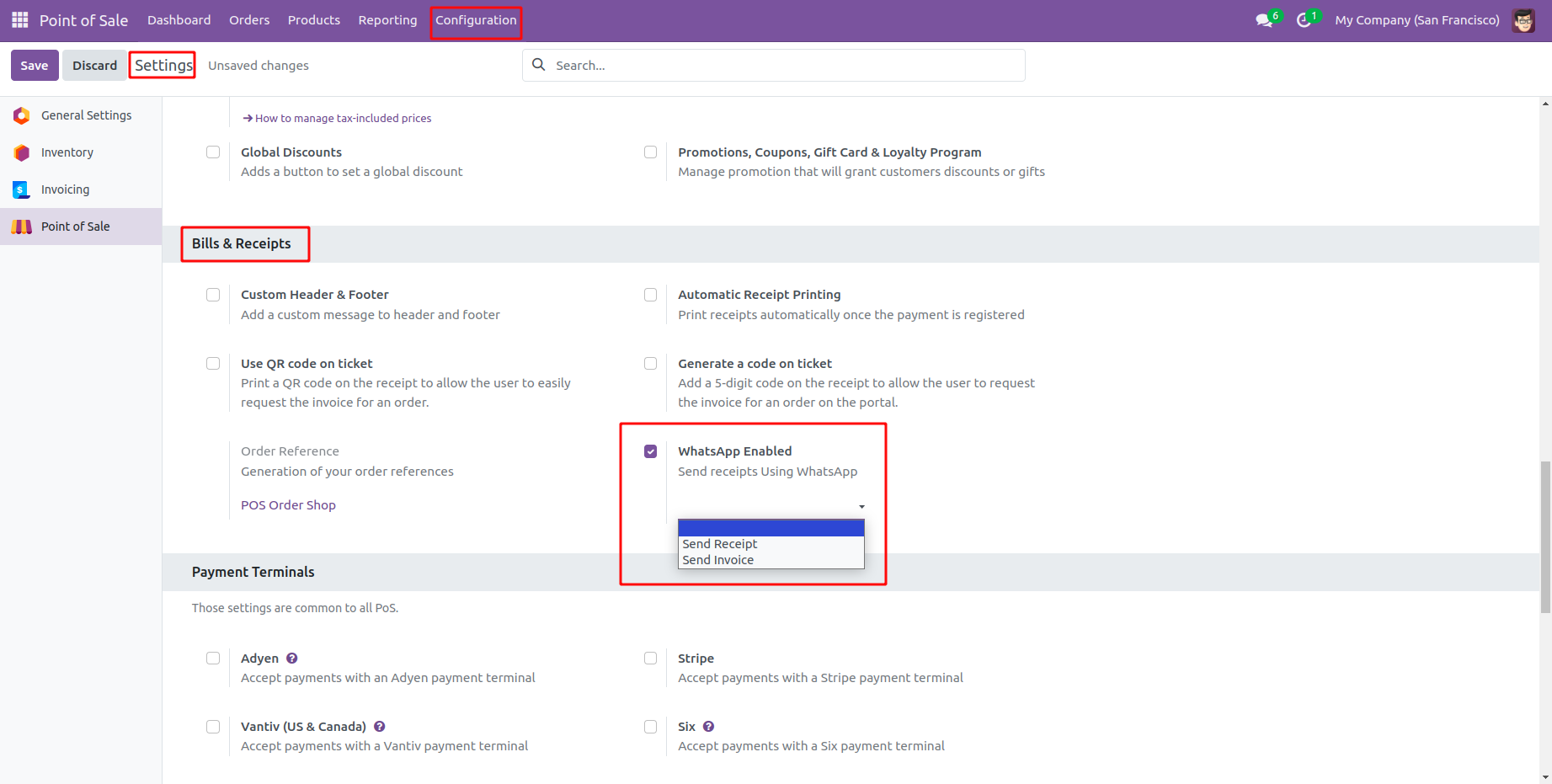Open the Products menu

[314, 20]
